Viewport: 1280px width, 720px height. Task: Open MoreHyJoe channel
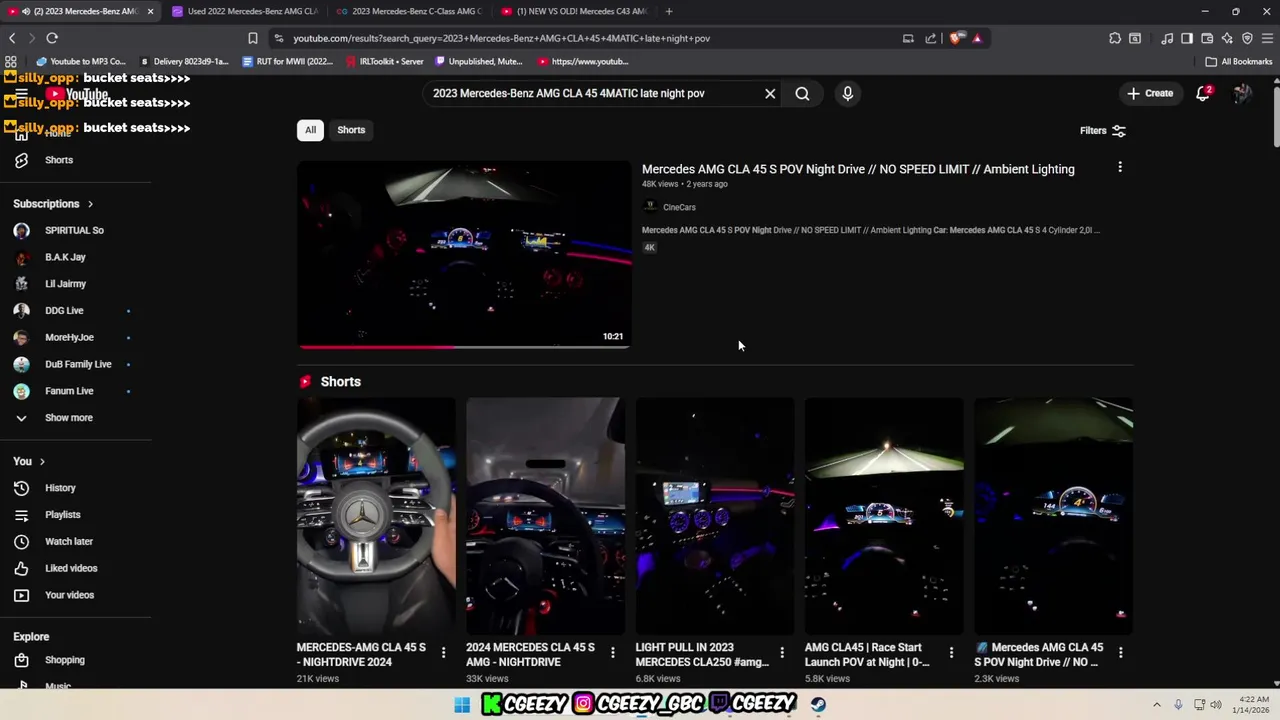click(x=69, y=338)
